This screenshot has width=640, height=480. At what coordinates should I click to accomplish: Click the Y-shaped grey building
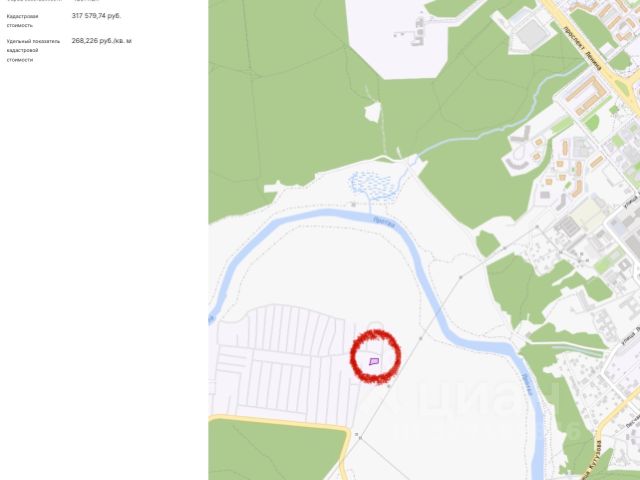pos(521,135)
